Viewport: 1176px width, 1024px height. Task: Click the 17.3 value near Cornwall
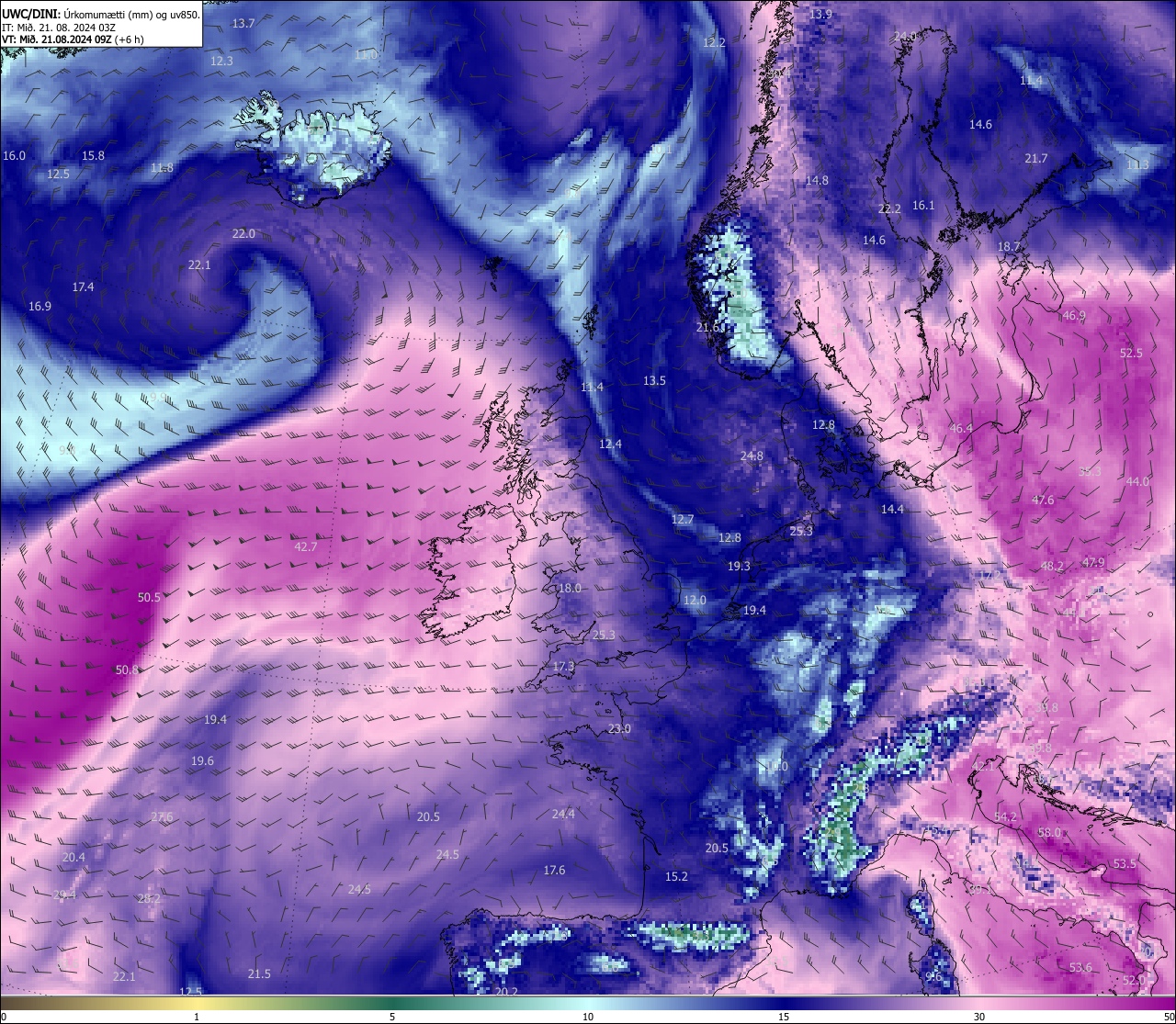coord(563,666)
